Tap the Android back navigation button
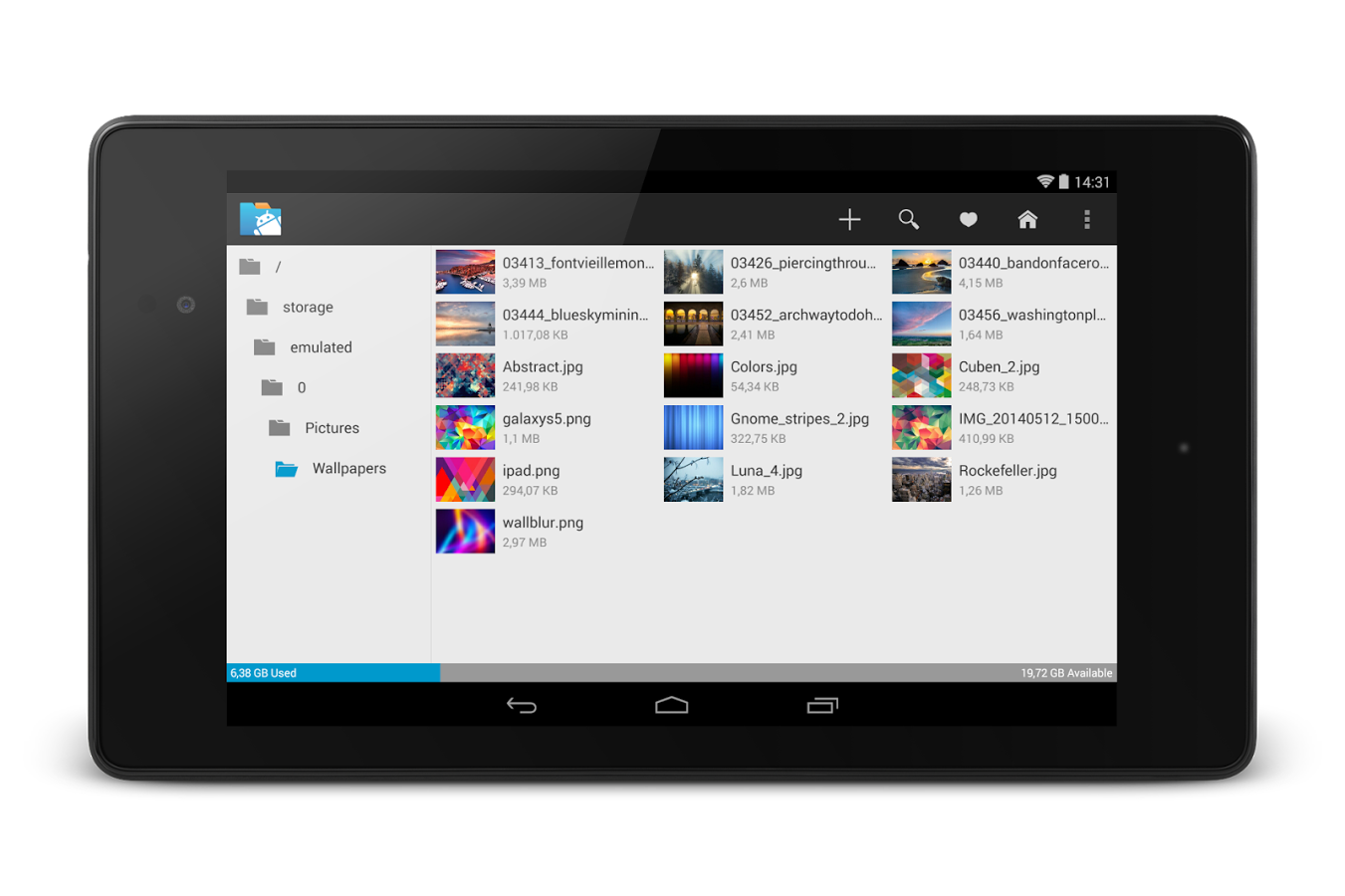 click(x=522, y=705)
